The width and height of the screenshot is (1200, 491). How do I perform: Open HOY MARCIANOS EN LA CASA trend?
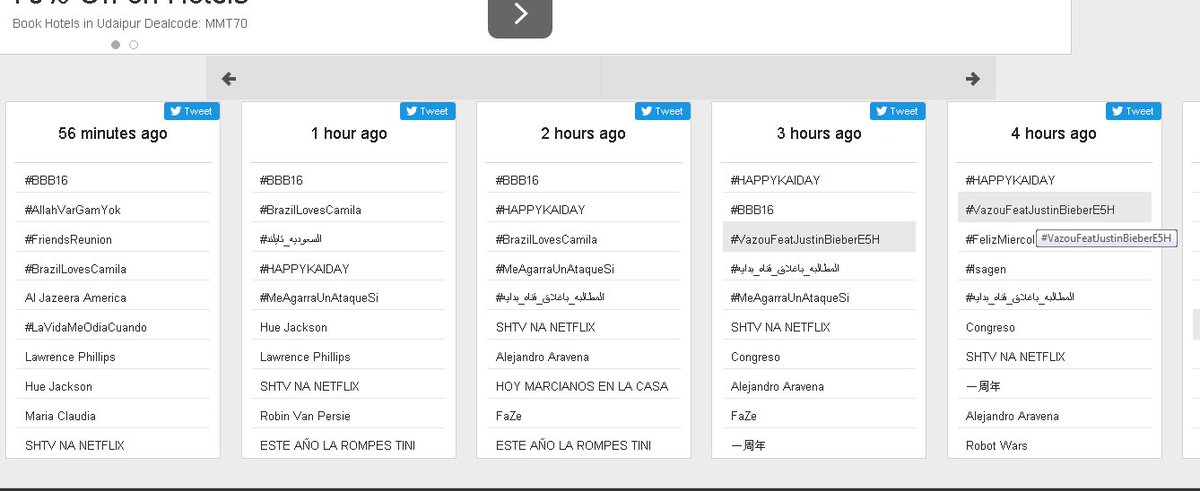[584, 386]
